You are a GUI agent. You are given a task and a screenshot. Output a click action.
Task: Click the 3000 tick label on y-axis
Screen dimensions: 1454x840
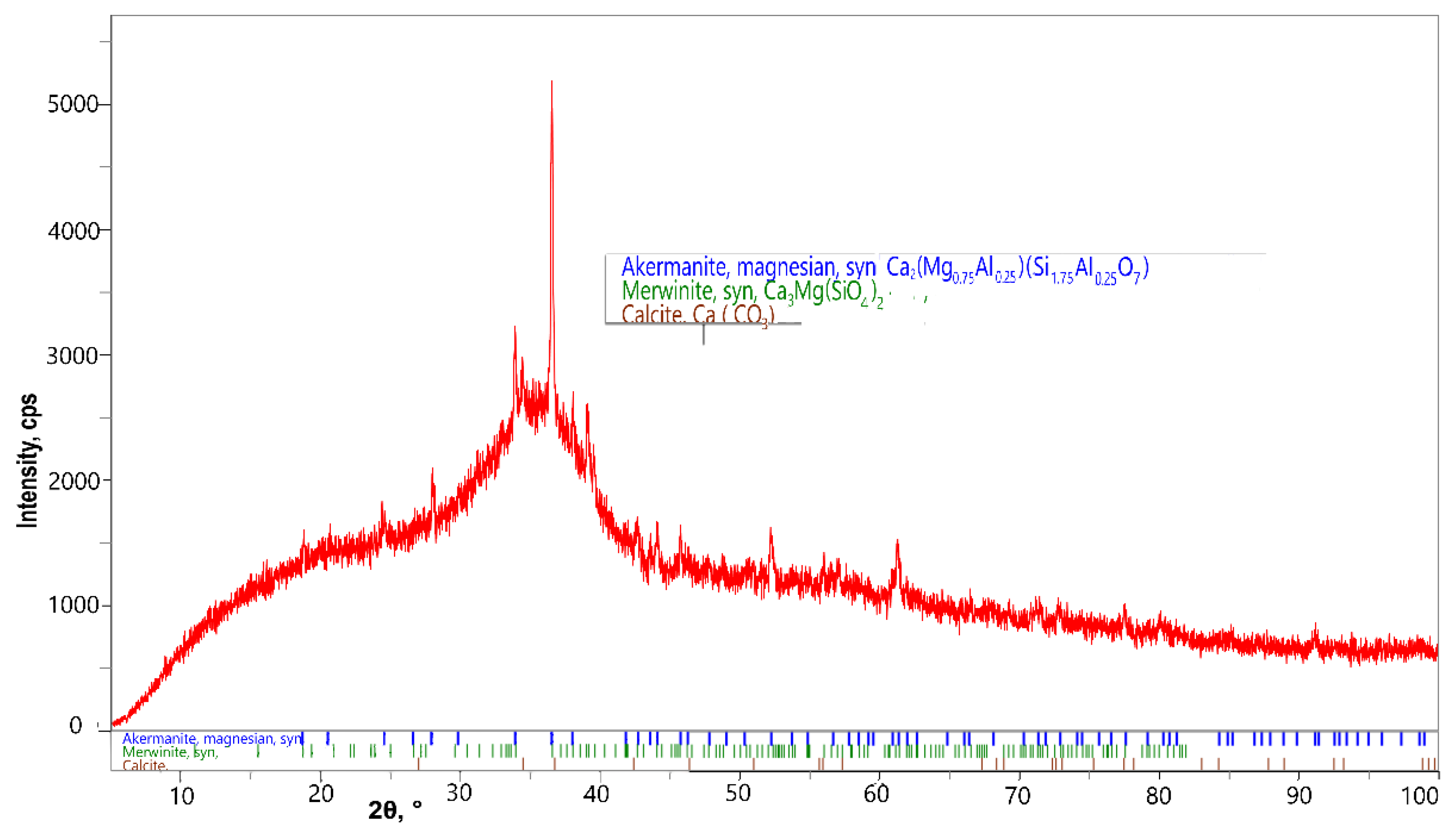[72, 355]
